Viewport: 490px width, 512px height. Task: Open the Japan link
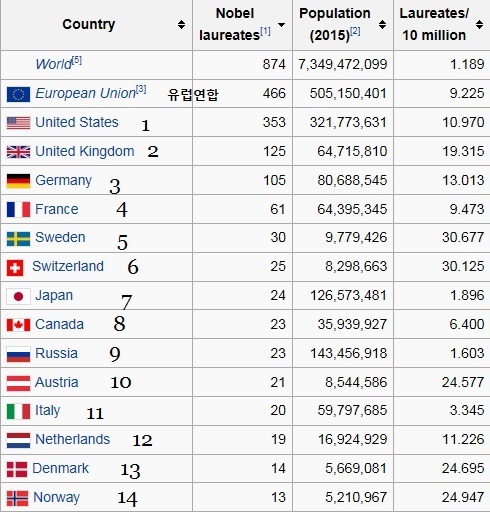click(54, 296)
